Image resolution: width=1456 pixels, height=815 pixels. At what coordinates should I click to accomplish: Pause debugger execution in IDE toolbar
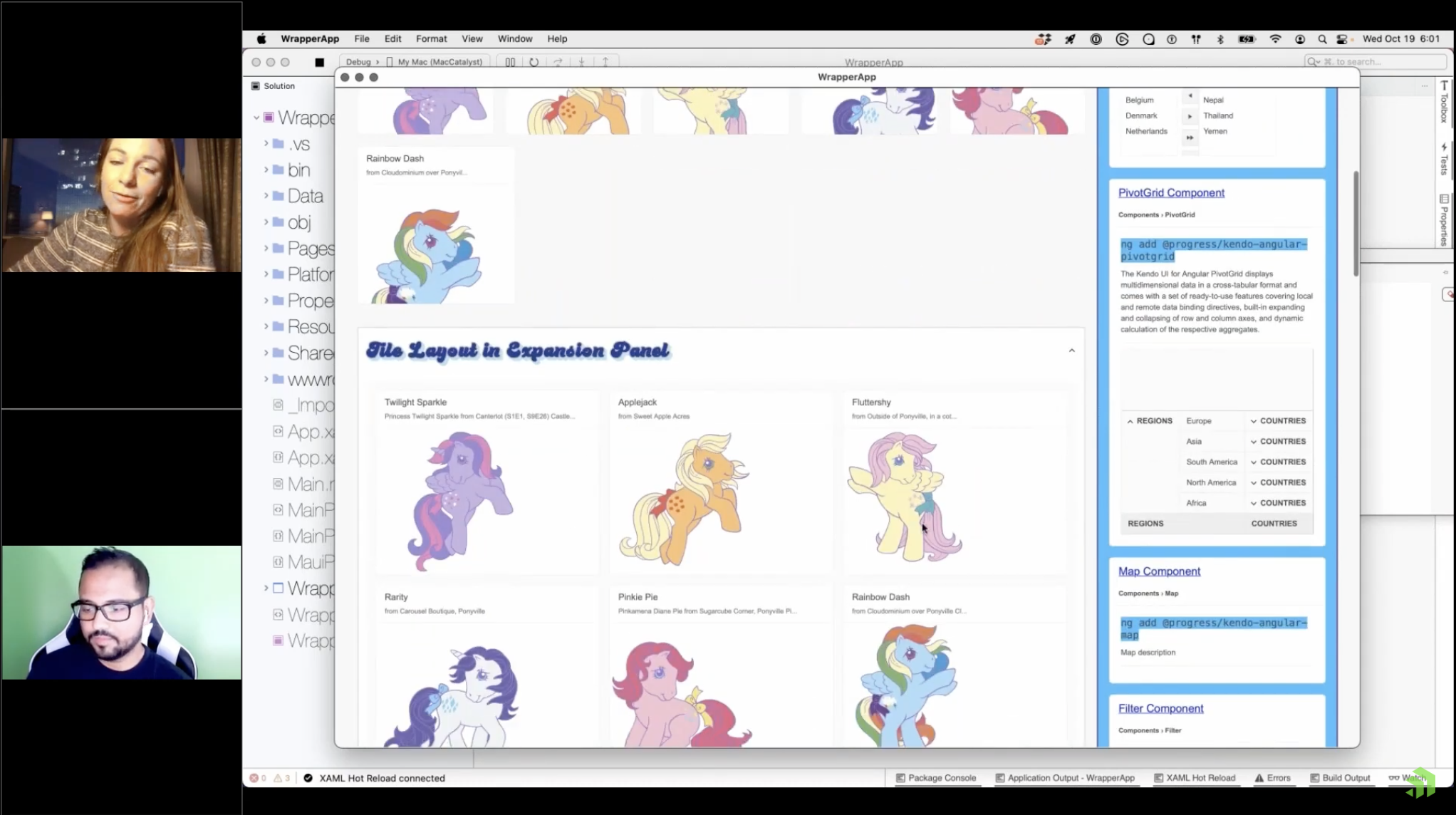pyautogui.click(x=510, y=62)
